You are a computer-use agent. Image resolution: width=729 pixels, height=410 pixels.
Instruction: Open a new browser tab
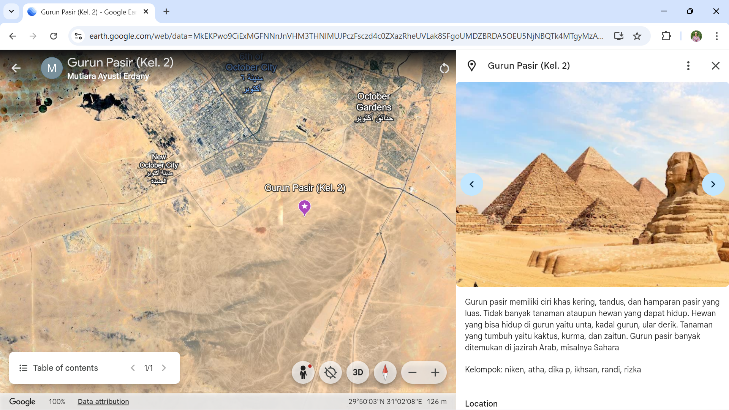[166, 11]
